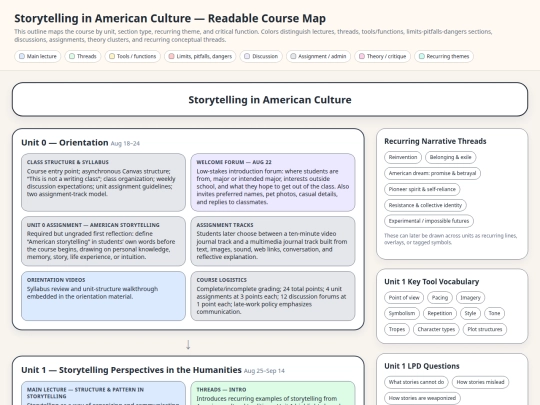Click the Storytelling in American Culture banner
Screen dimensions: 540x405
click(x=270, y=100)
